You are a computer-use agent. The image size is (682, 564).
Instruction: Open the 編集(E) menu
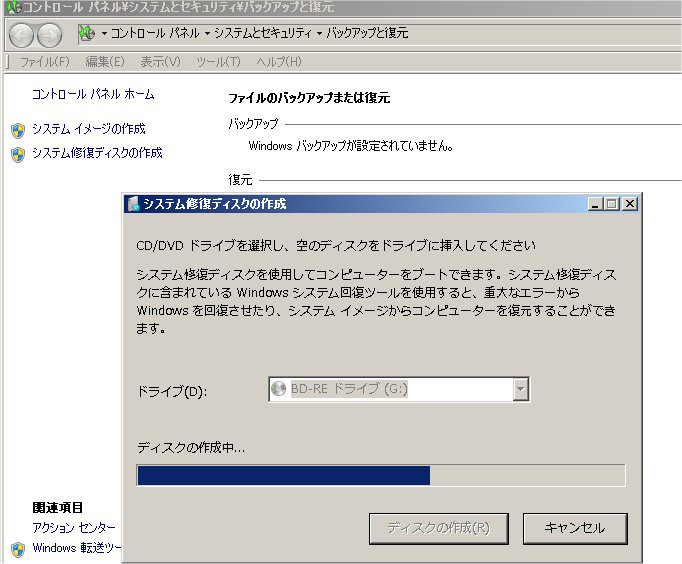pyautogui.click(x=105, y=62)
